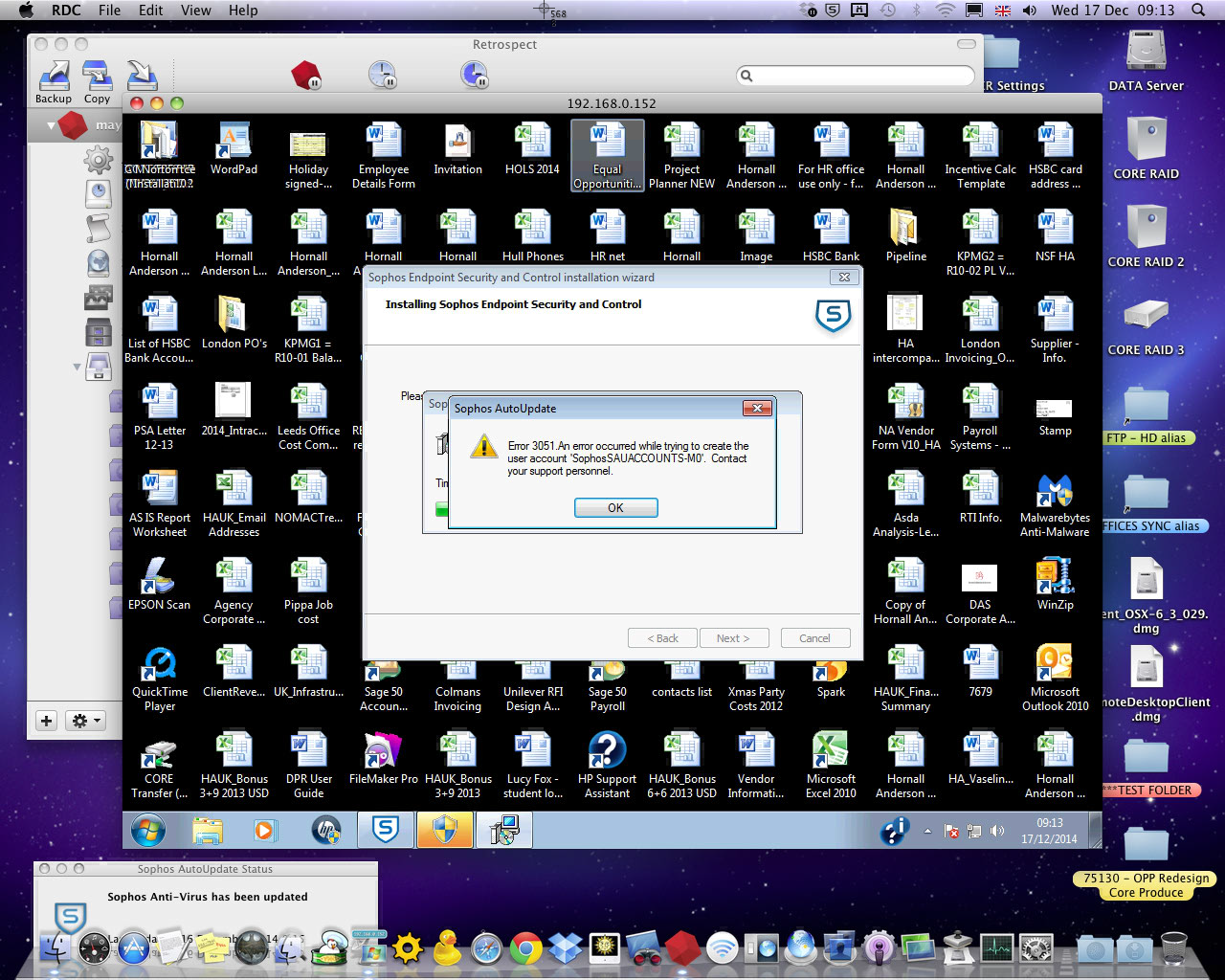Click OK in the Sophos AutoUpdate error dialog

pyautogui.click(x=615, y=508)
